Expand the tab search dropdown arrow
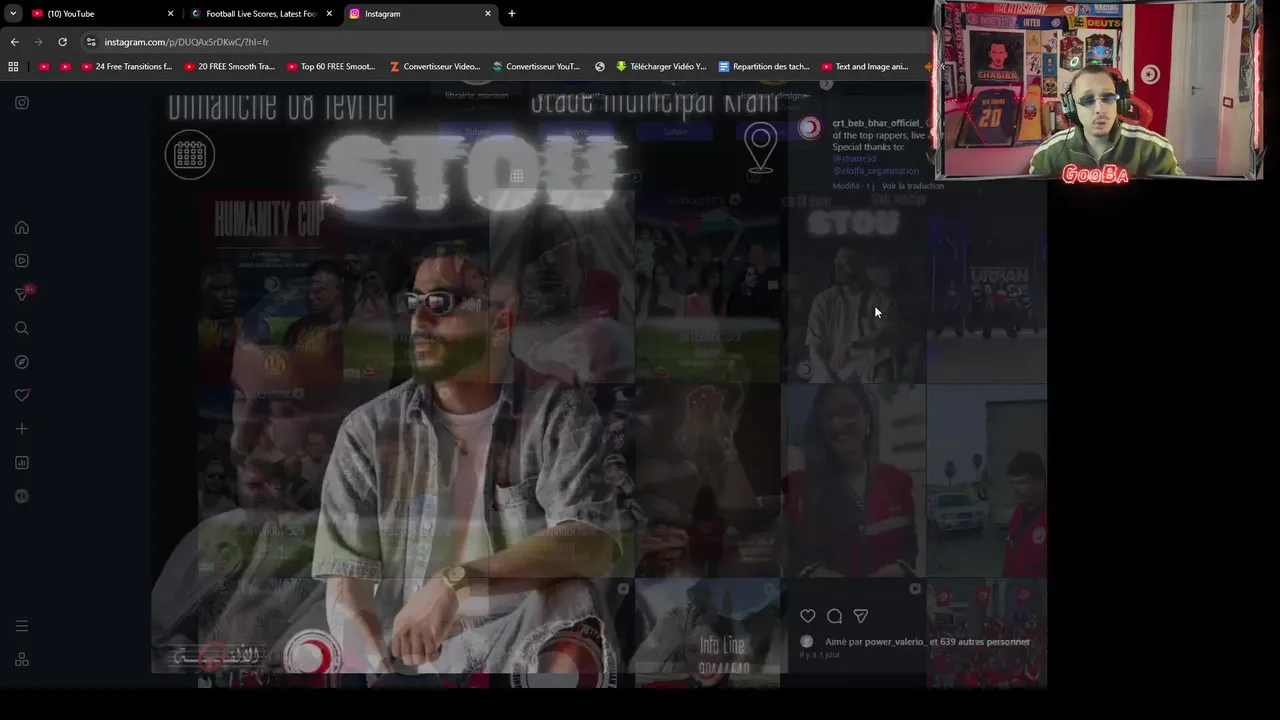1280x720 pixels. tap(13, 14)
